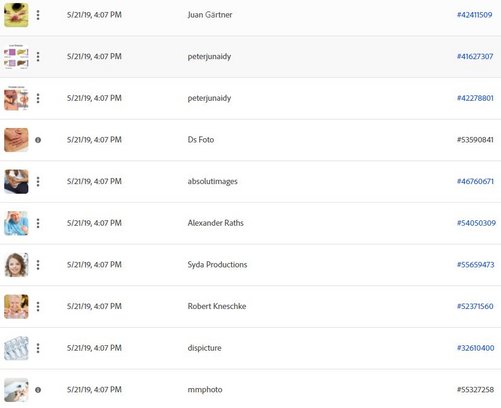Select the smiling girl thumbnail by Syda Productions
This screenshot has width=501, height=408.
click(16, 265)
